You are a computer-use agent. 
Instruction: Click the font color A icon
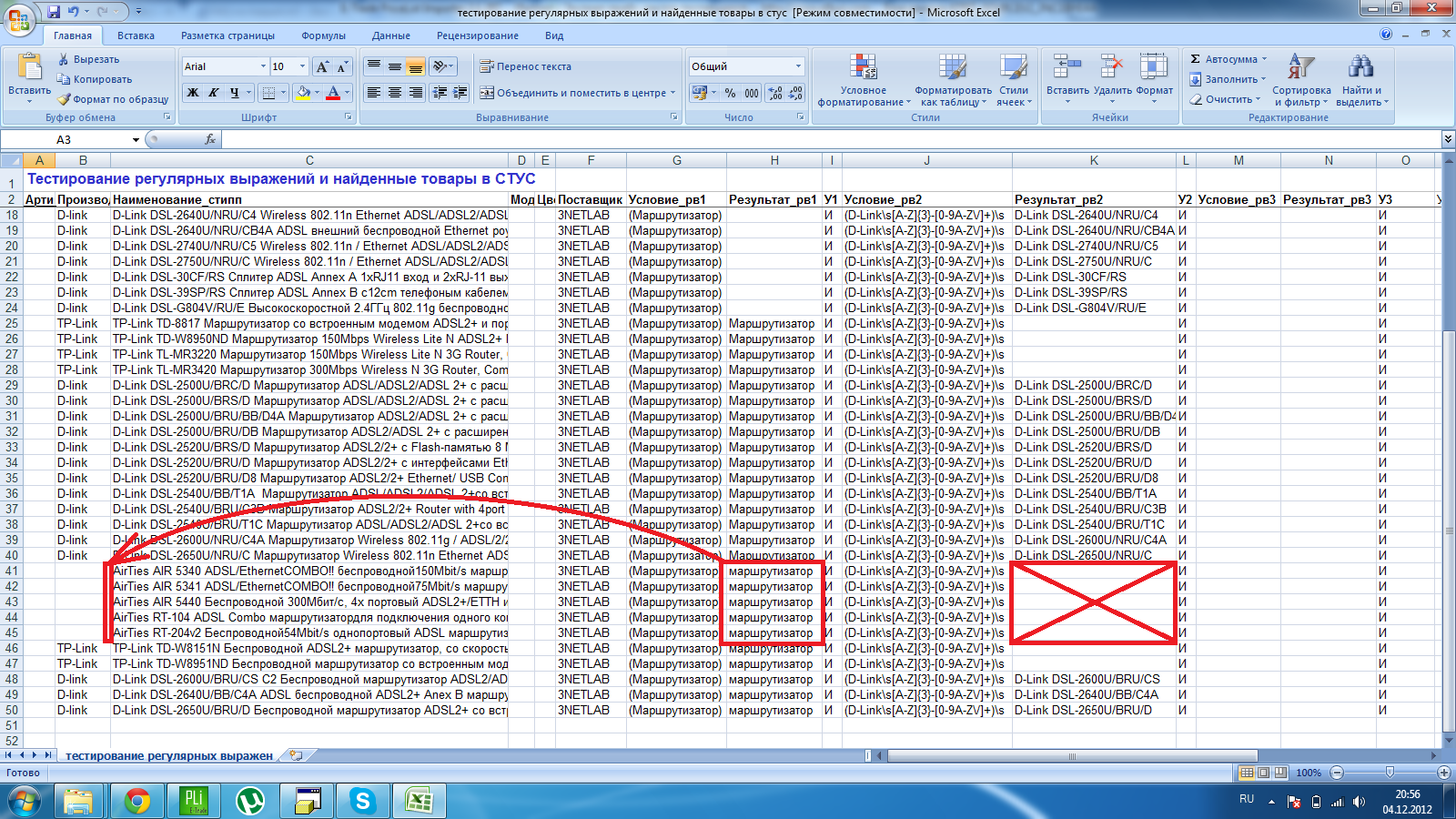coord(333,93)
